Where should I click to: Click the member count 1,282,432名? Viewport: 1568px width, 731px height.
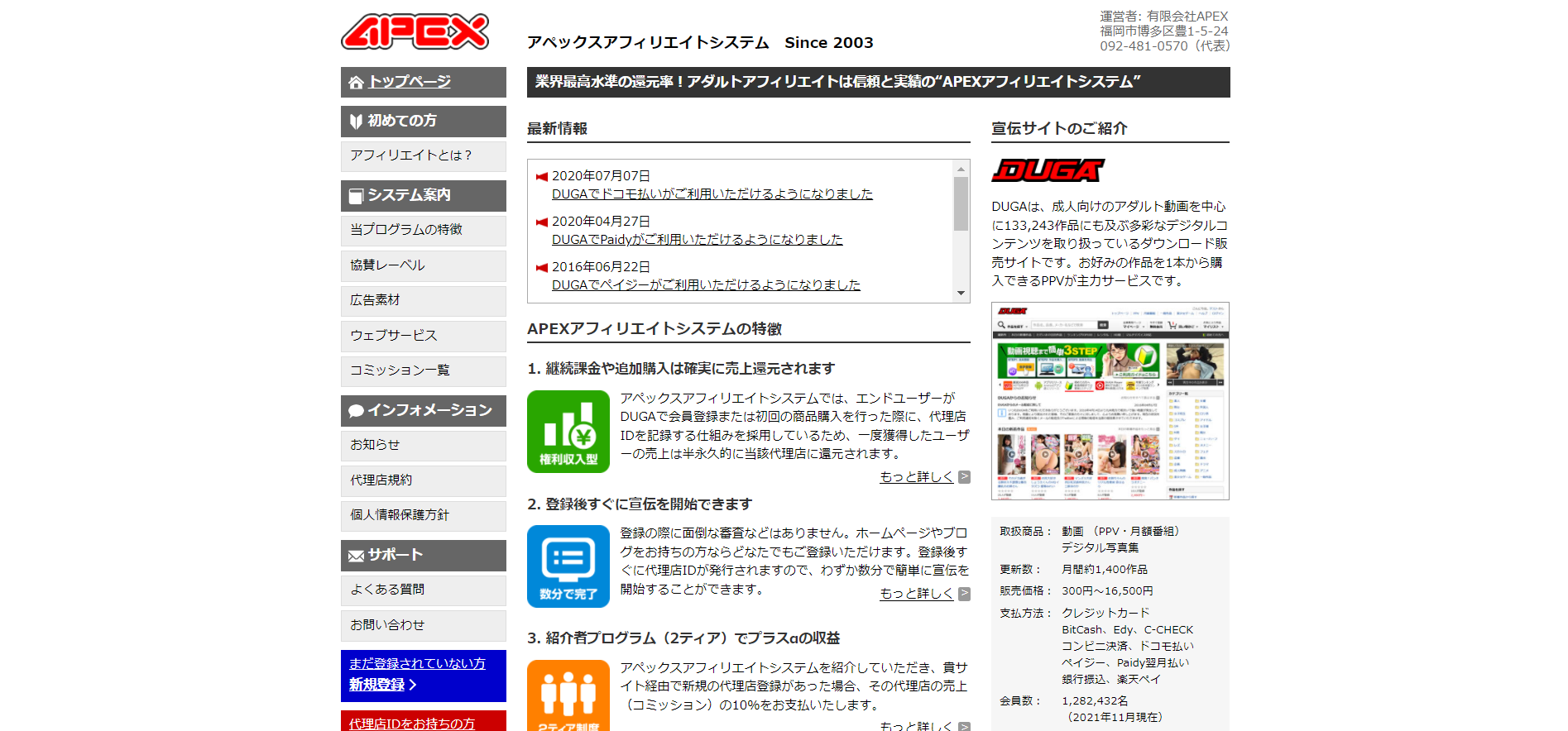1095,701
